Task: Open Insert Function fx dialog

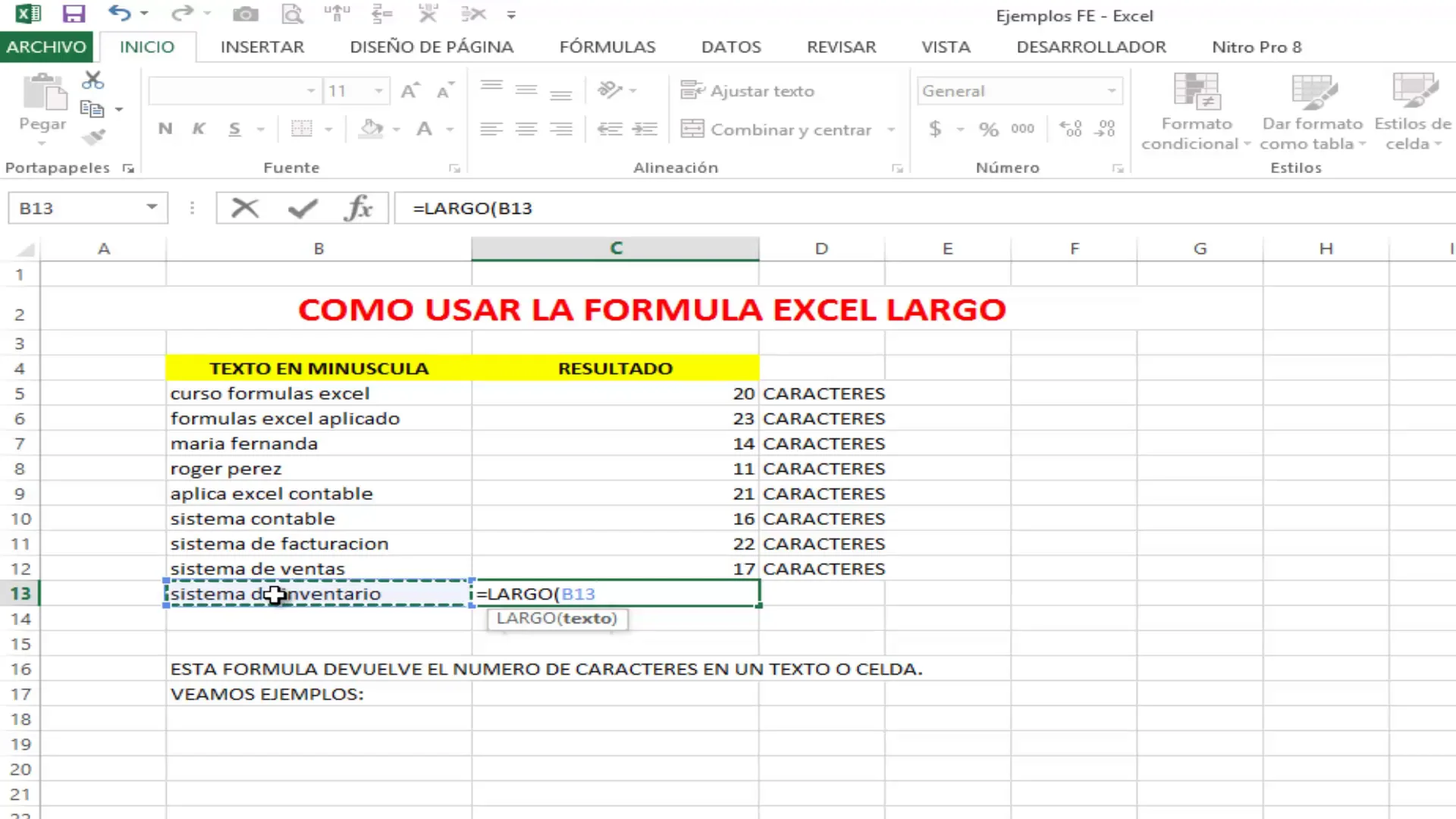Action: 358,208
